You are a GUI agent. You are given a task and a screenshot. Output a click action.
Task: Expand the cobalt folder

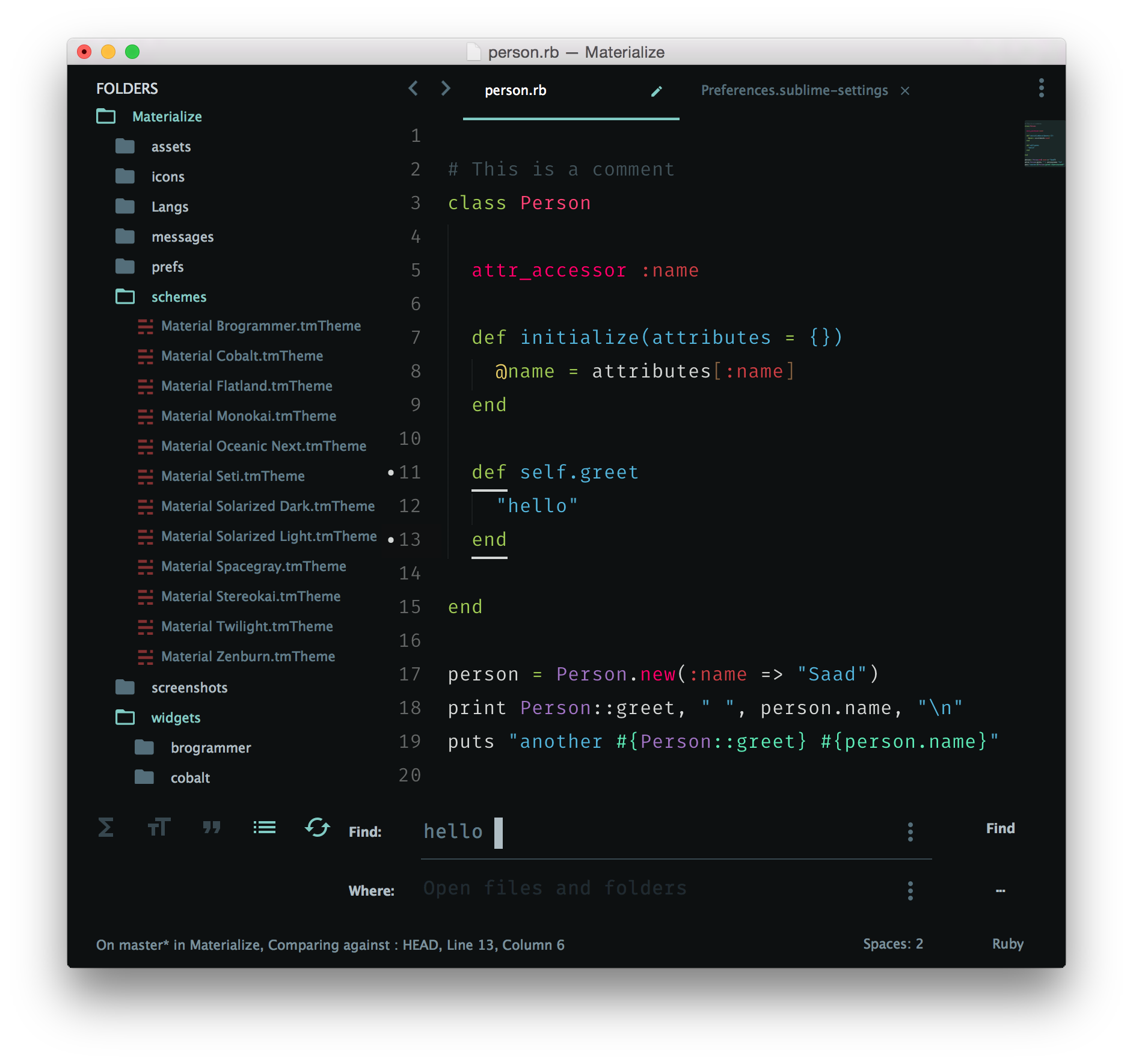coord(172,778)
